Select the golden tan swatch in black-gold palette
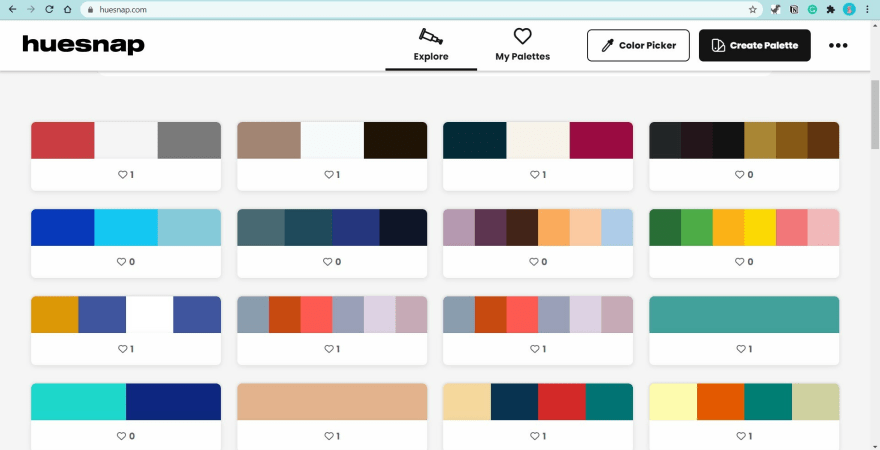880x450 pixels. (760, 140)
